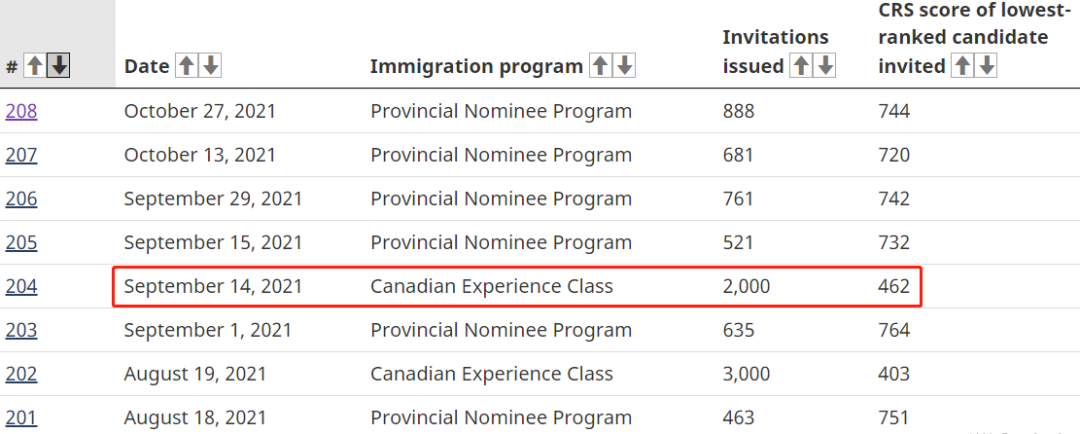Open draw 204 link

[21, 287]
